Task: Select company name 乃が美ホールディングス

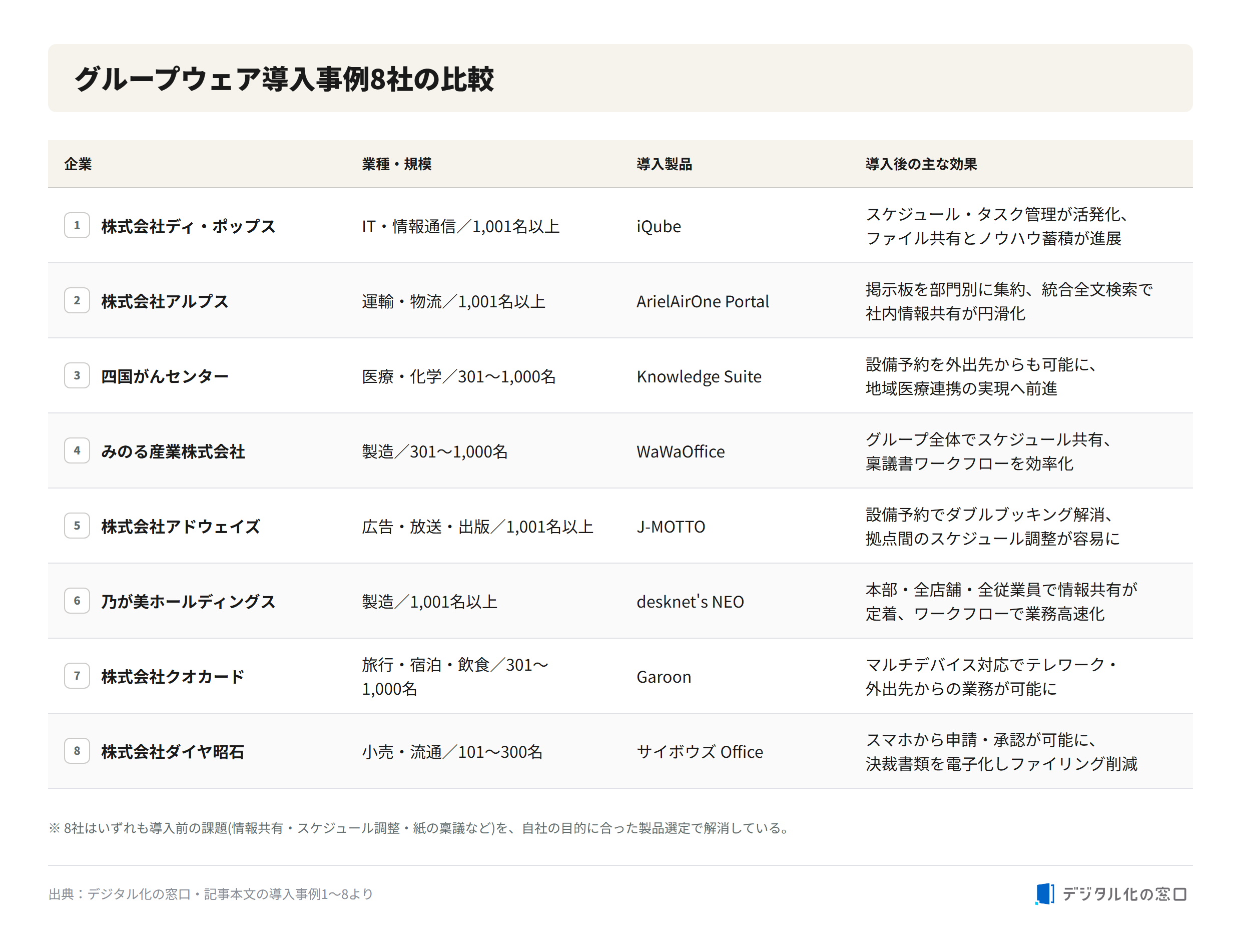Action: pyautogui.click(x=188, y=601)
